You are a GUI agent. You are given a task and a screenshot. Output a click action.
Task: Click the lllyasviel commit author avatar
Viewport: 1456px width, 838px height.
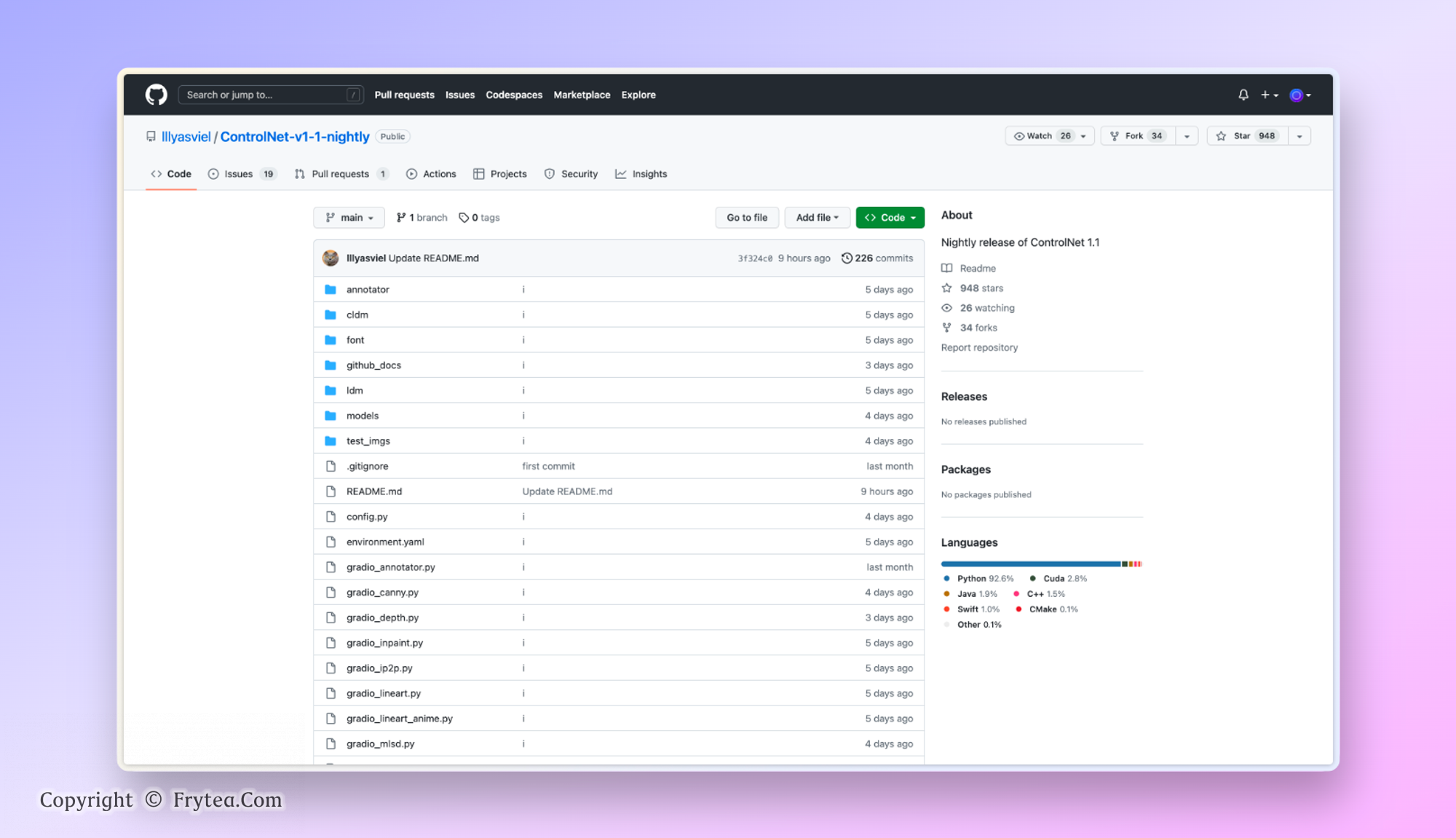click(x=331, y=258)
